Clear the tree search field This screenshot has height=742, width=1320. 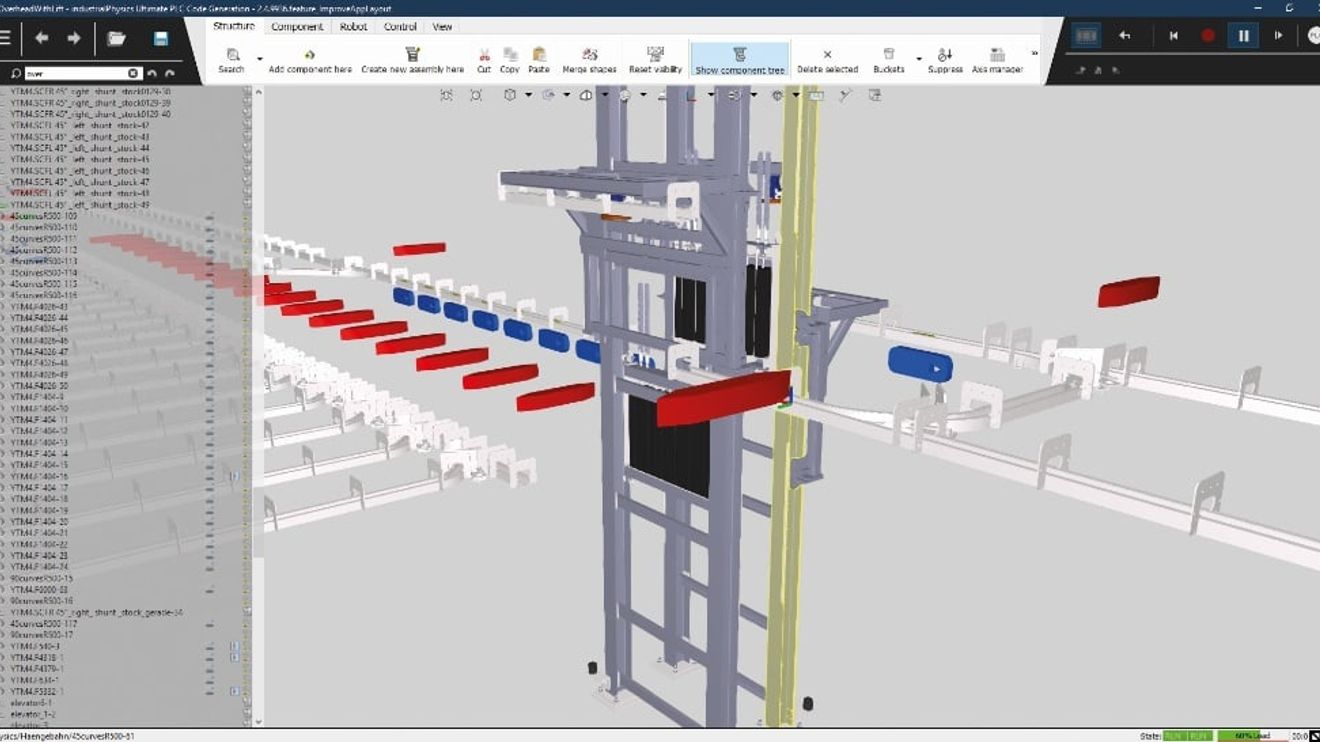[133, 73]
